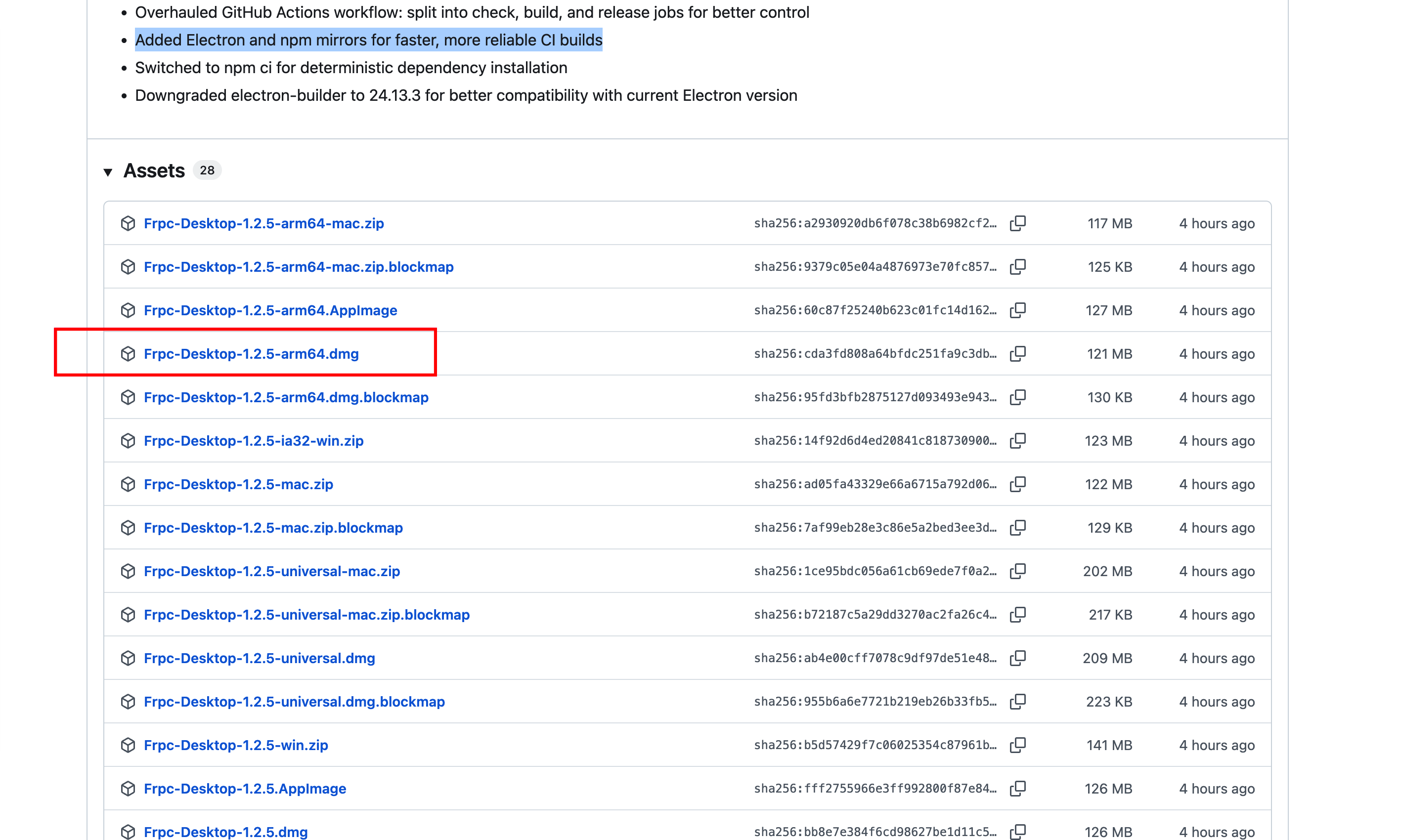The height and width of the screenshot is (840, 1401).
Task: Download Frpc-Desktop-1.2.5-ia32-win.zip
Action: (x=254, y=441)
